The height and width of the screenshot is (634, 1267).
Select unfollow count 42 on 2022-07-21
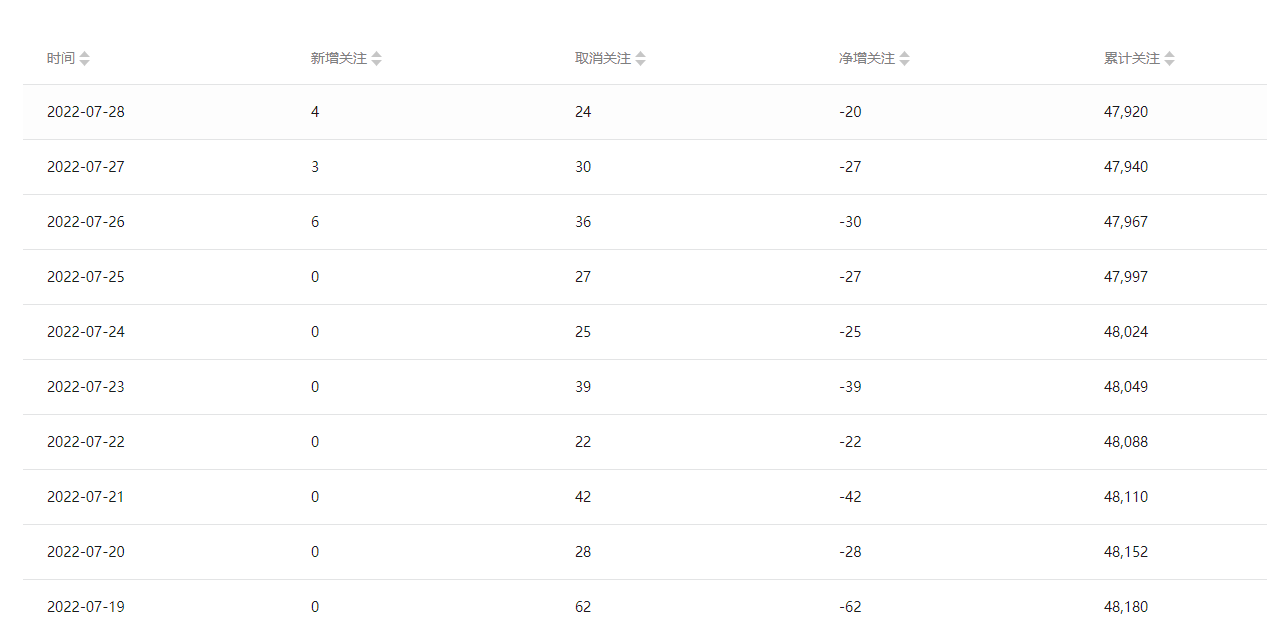[x=583, y=497]
